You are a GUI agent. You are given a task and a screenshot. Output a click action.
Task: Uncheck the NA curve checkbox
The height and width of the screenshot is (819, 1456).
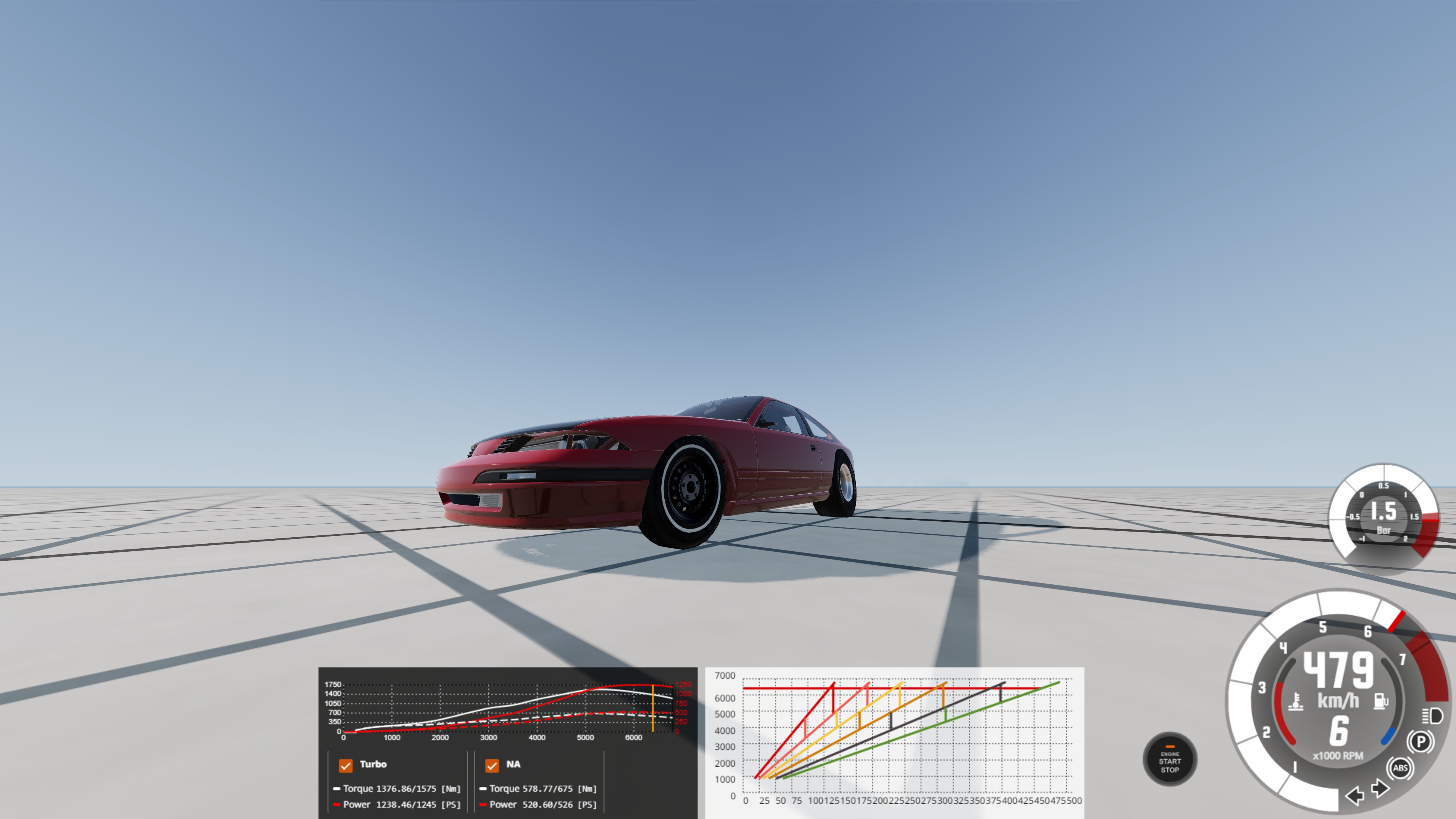(492, 765)
